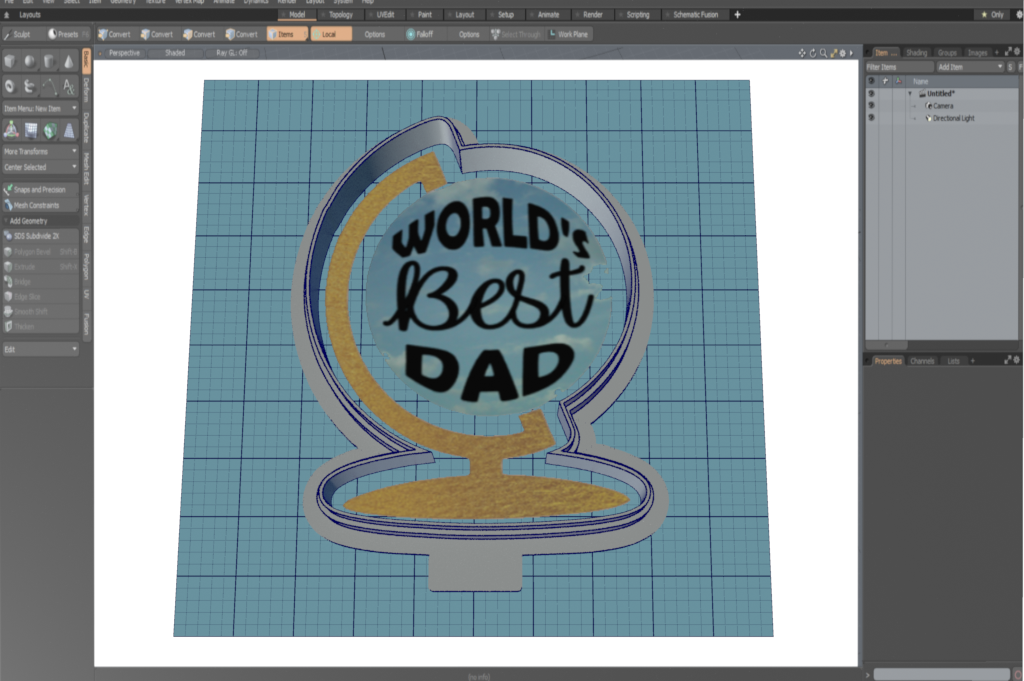
Task: Open the Center Selected dropdown
Action: pyautogui.click(x=40, y=167)
